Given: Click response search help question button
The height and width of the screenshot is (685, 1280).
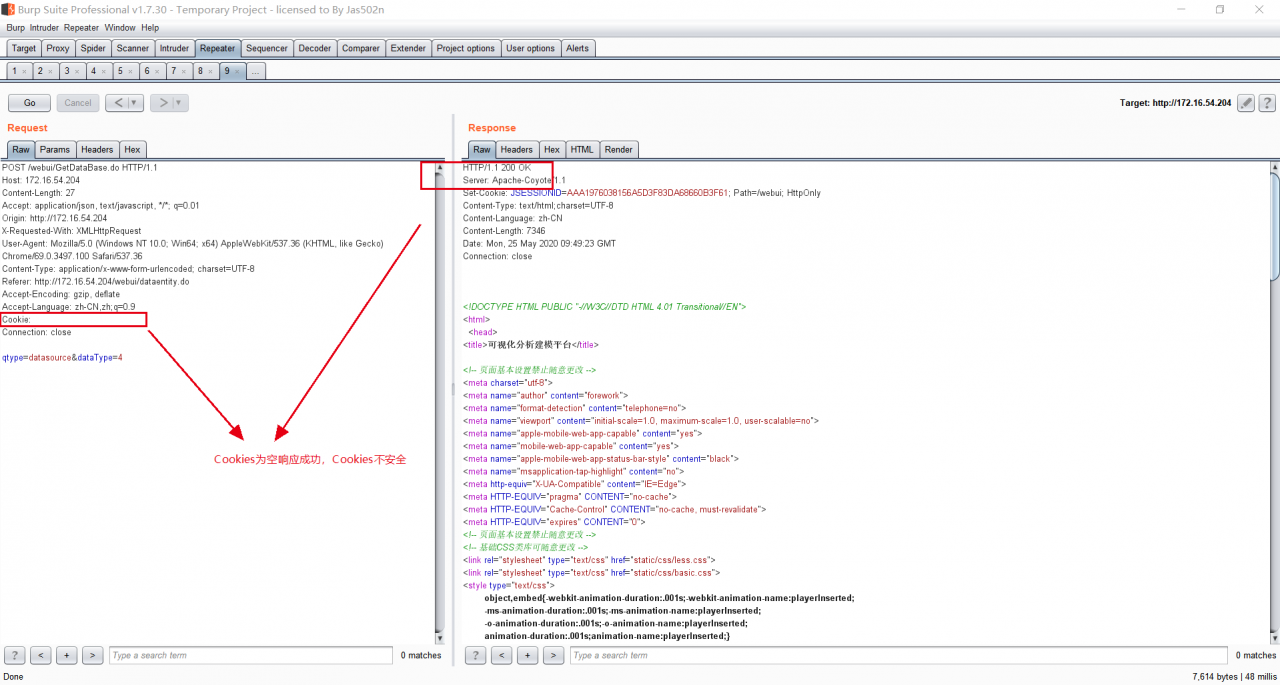Looking at the screenshot, I should (x=476, y=655).
